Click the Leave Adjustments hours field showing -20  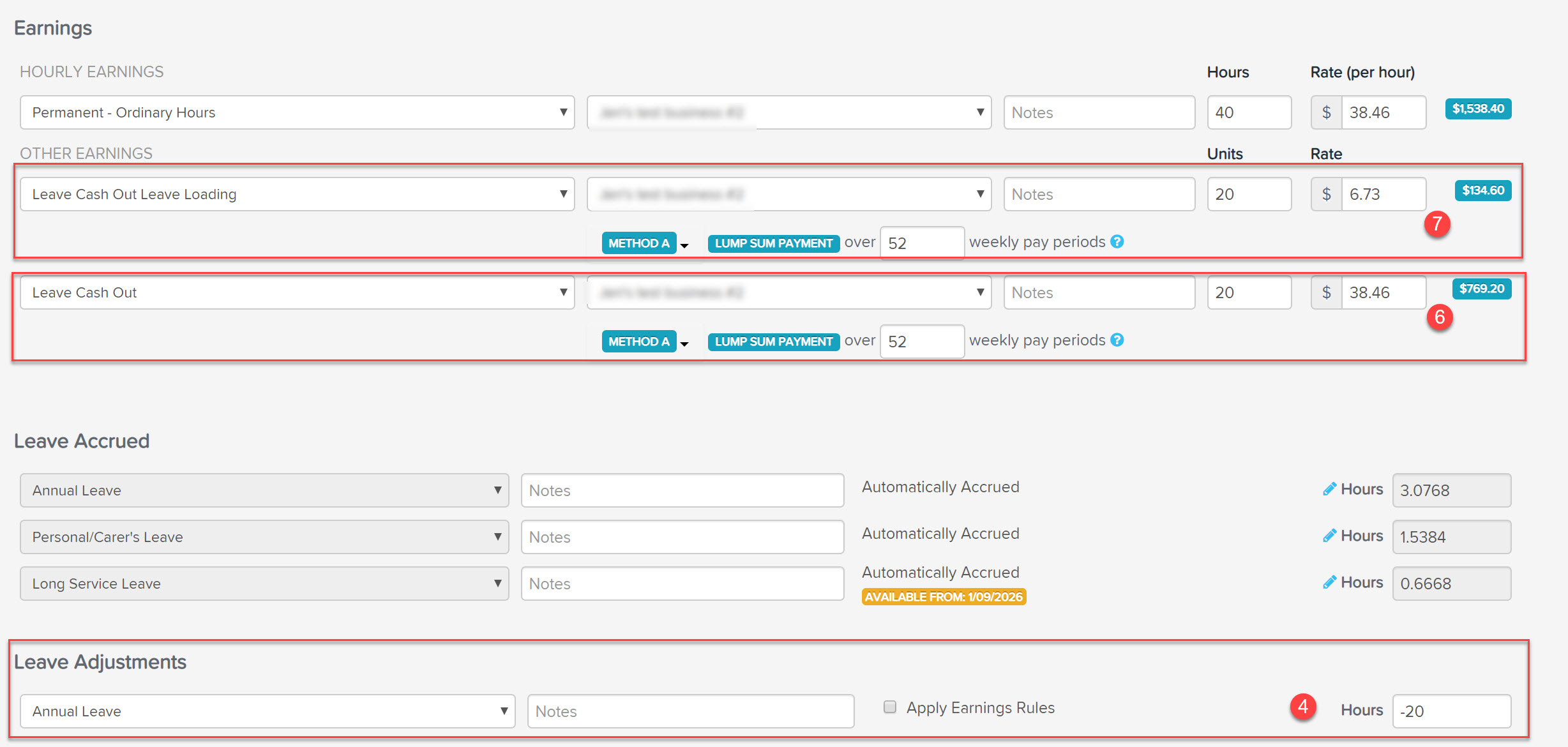[x=1451, y=711]
